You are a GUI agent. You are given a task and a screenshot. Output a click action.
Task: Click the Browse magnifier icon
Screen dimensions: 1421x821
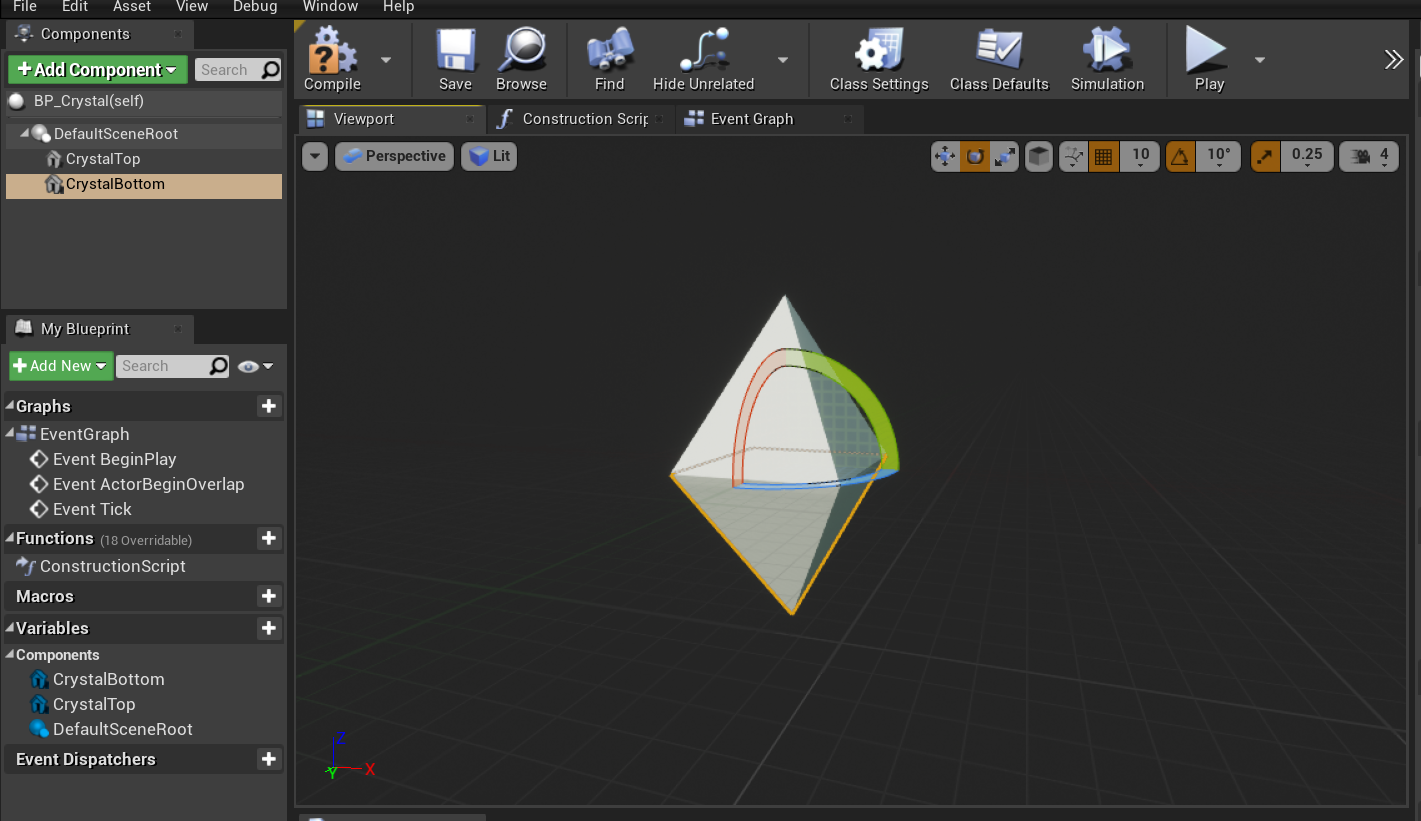coord(522,50)
